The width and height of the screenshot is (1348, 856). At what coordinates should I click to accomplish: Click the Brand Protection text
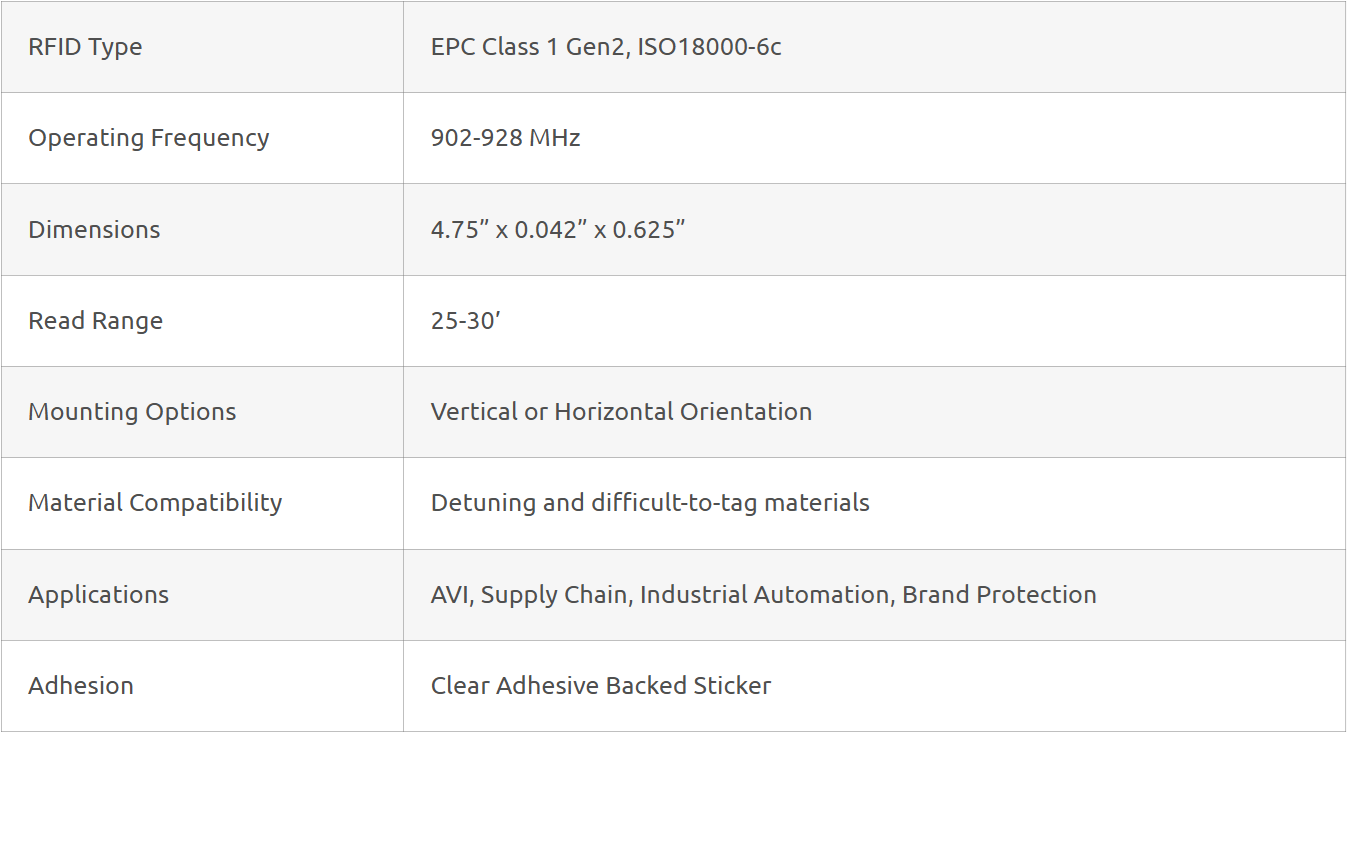pyautogui.click(x=999, y=595)
